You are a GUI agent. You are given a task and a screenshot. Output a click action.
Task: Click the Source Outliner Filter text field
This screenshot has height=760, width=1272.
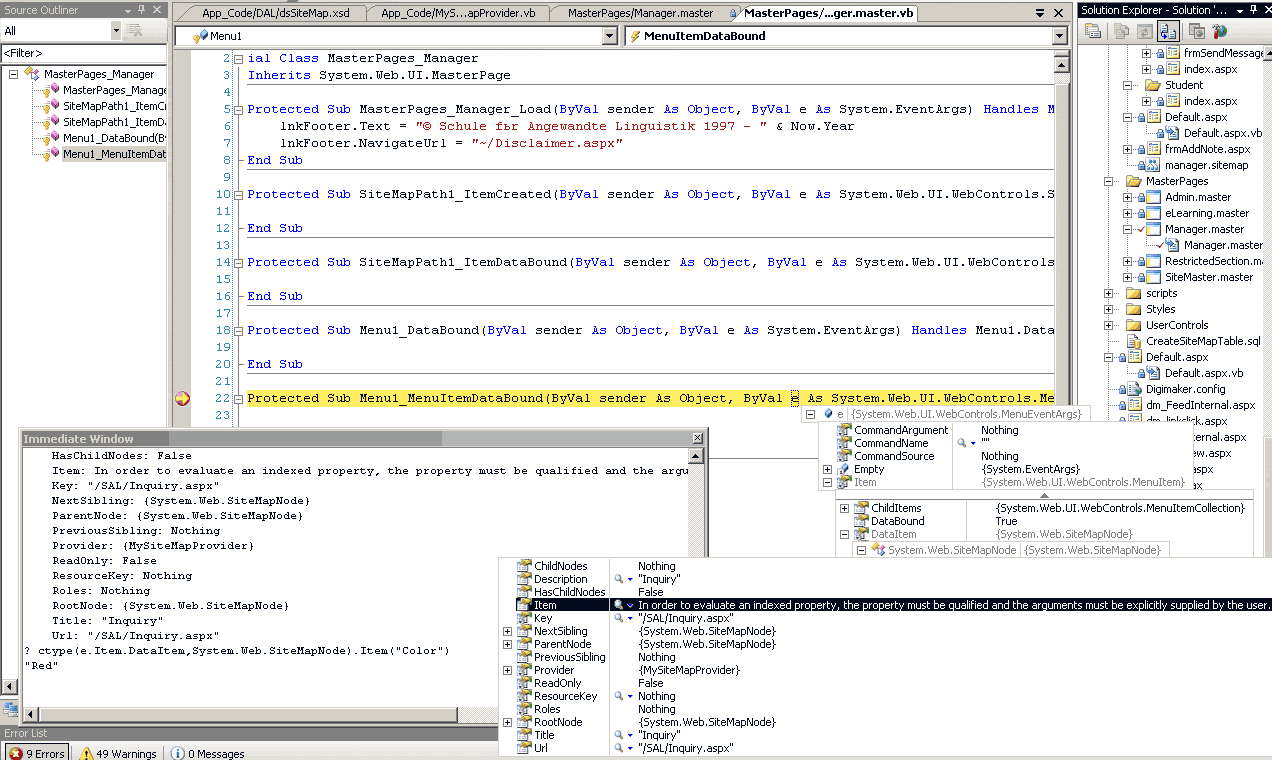(82, 52)
